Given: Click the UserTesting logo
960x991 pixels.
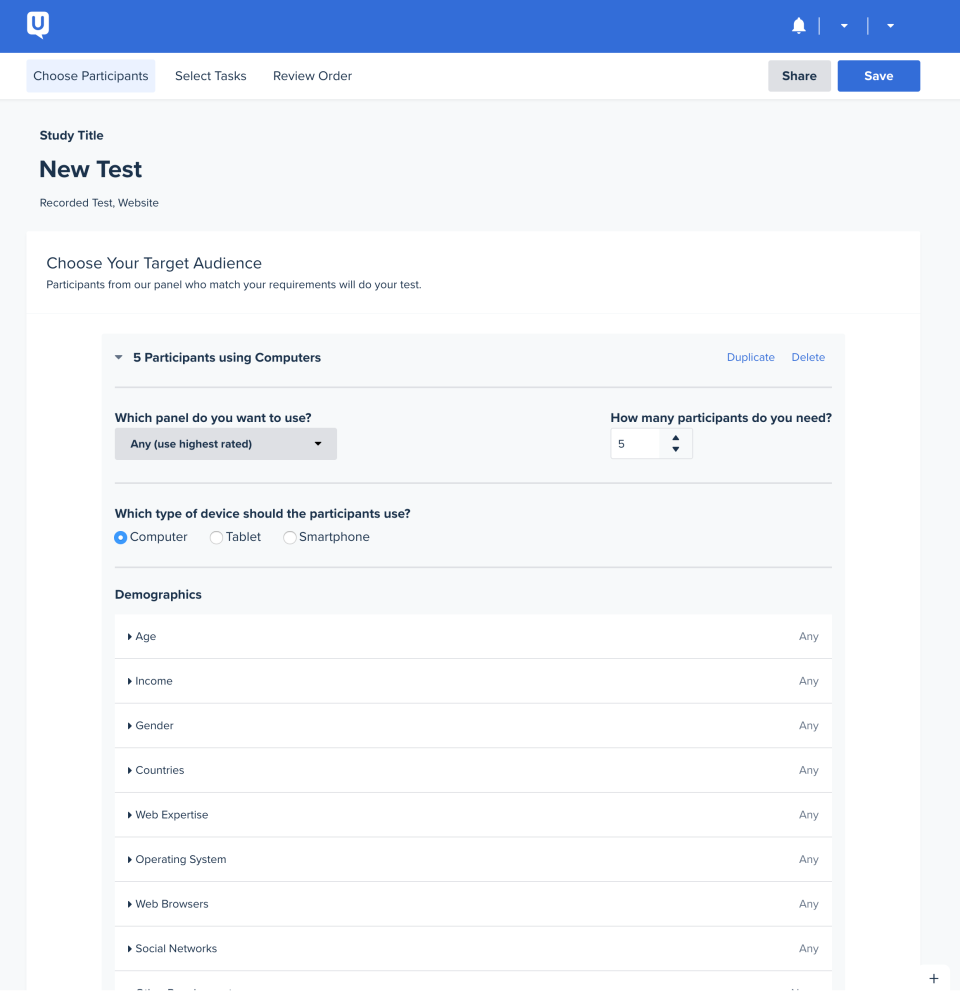Looking at the screenshot, I should coord(36,25).
